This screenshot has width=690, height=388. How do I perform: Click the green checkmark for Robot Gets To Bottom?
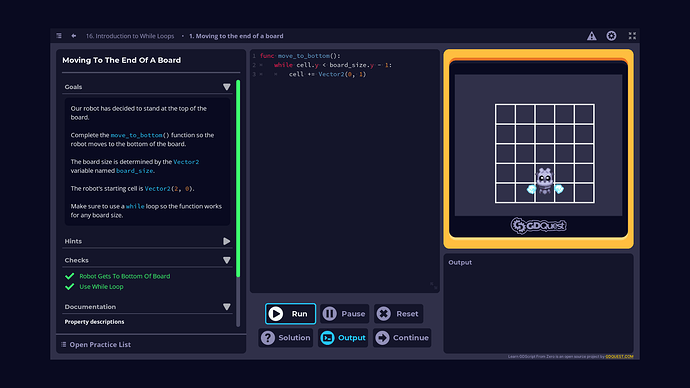[x=70, y=276]
